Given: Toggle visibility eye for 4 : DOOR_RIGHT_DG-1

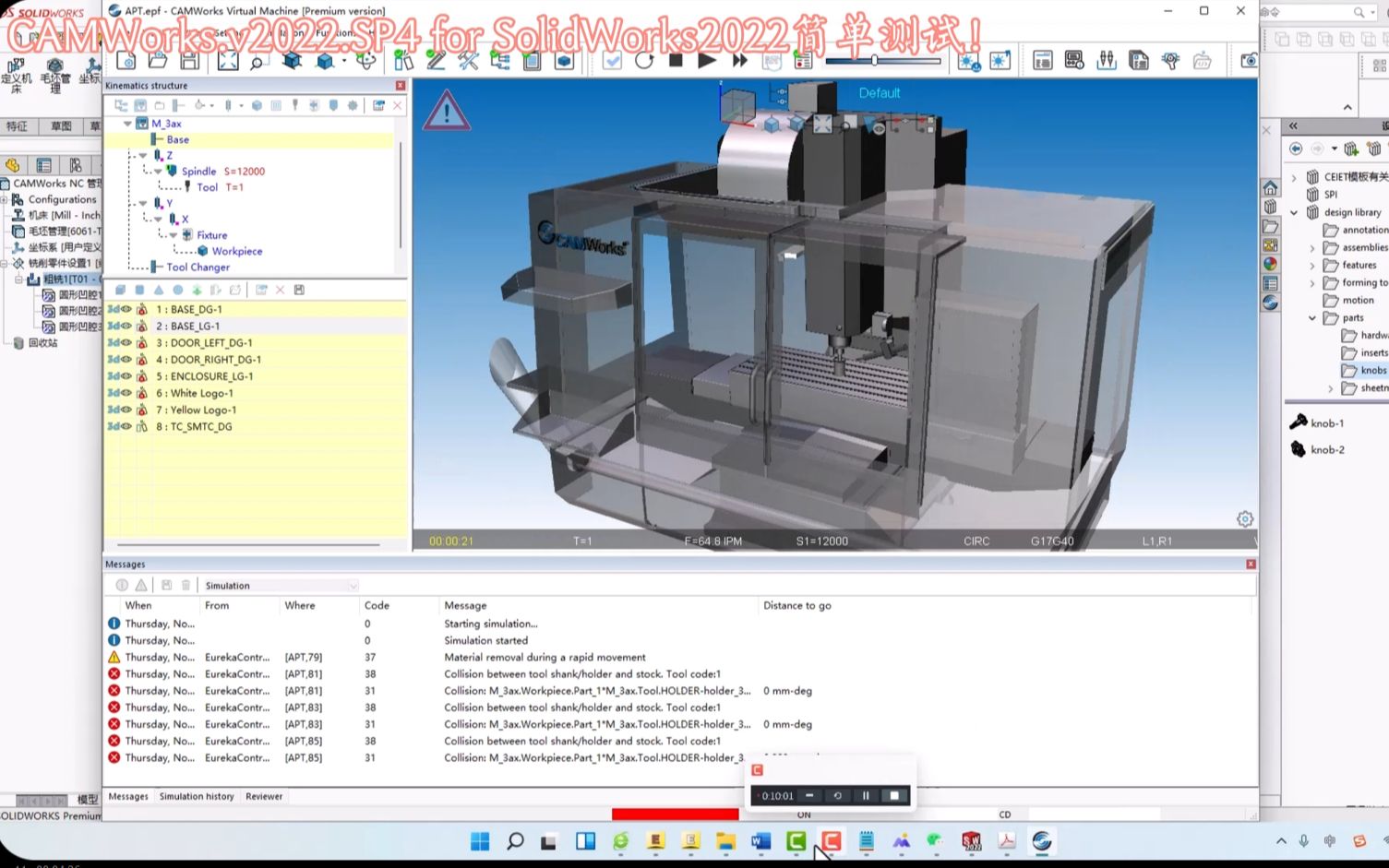Looking at the screenshot, I should pos(126,360).
